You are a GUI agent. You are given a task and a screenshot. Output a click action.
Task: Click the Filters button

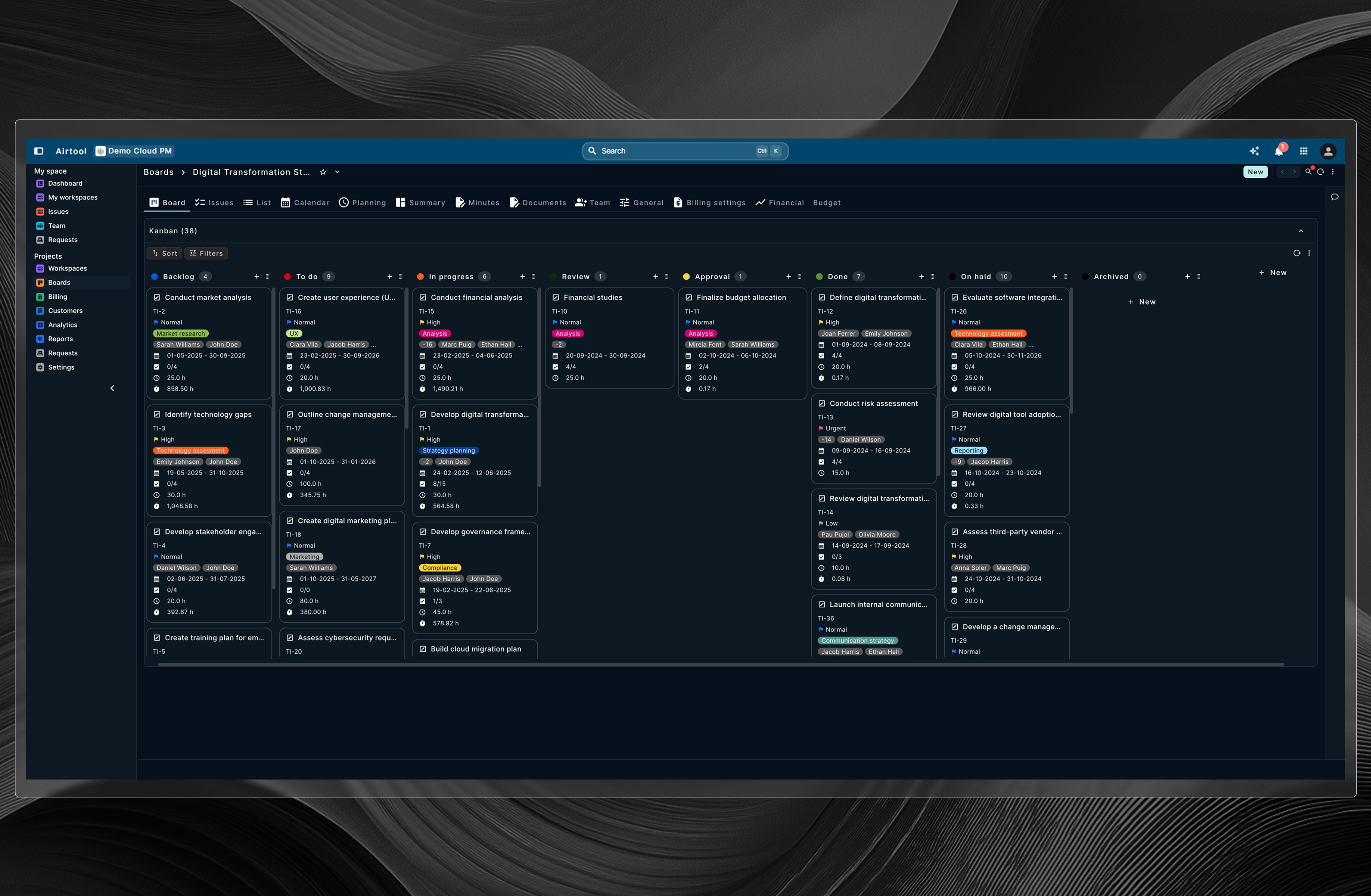tap(206, 253)
